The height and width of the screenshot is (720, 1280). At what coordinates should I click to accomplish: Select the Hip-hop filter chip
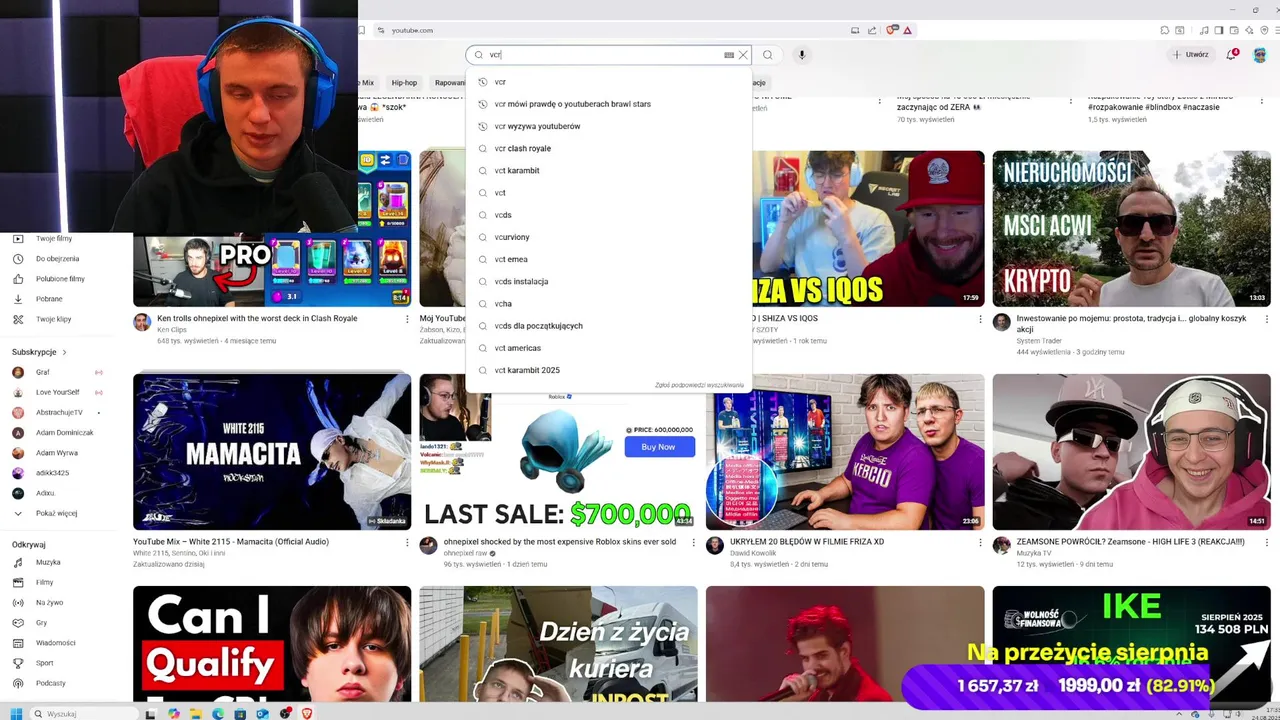[404, 83]
